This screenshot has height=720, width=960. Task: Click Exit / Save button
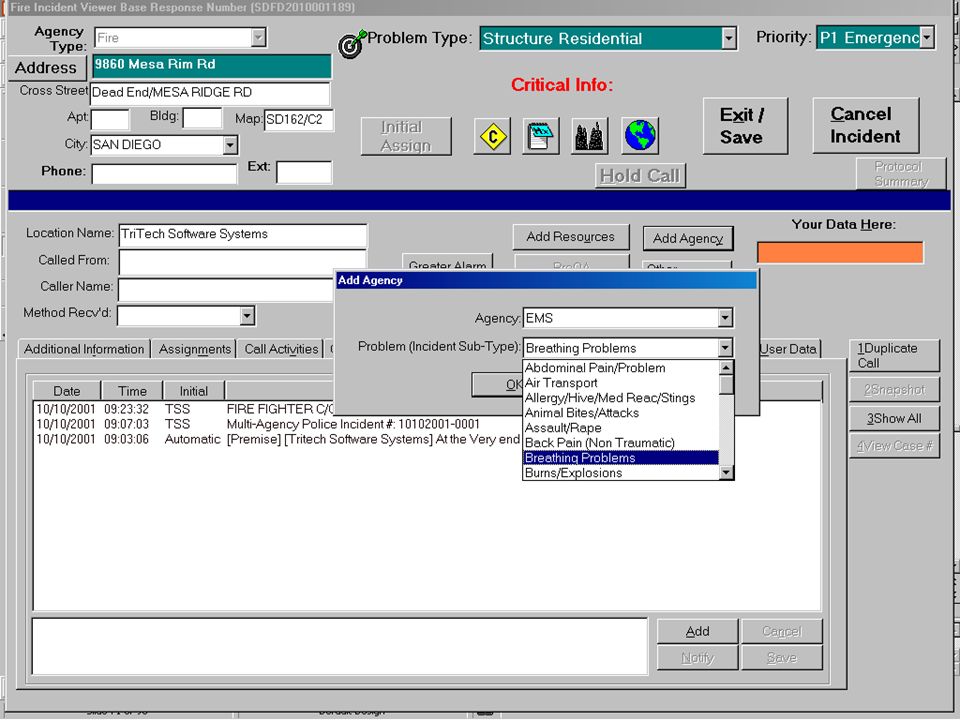(744, 126)
